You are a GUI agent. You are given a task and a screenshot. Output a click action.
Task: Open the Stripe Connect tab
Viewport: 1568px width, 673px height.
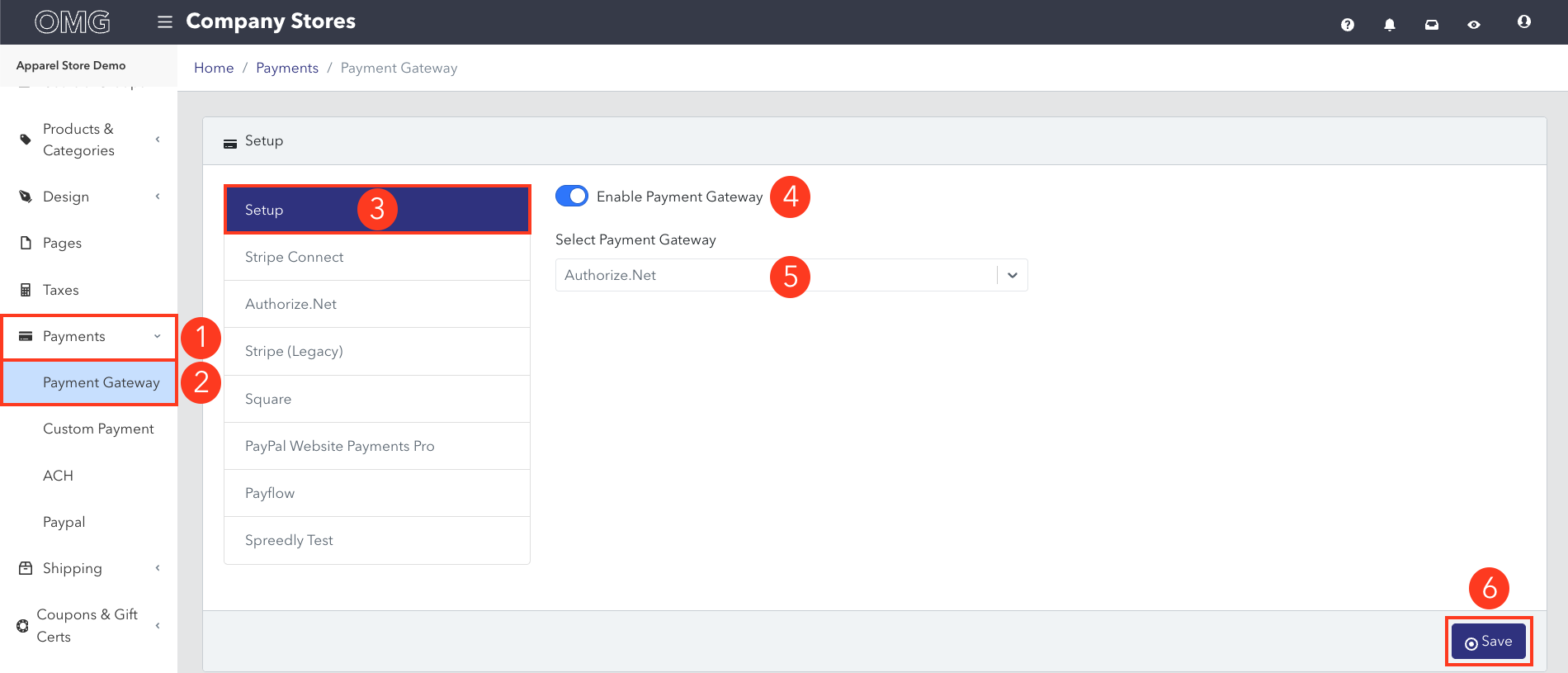point(377,257)
